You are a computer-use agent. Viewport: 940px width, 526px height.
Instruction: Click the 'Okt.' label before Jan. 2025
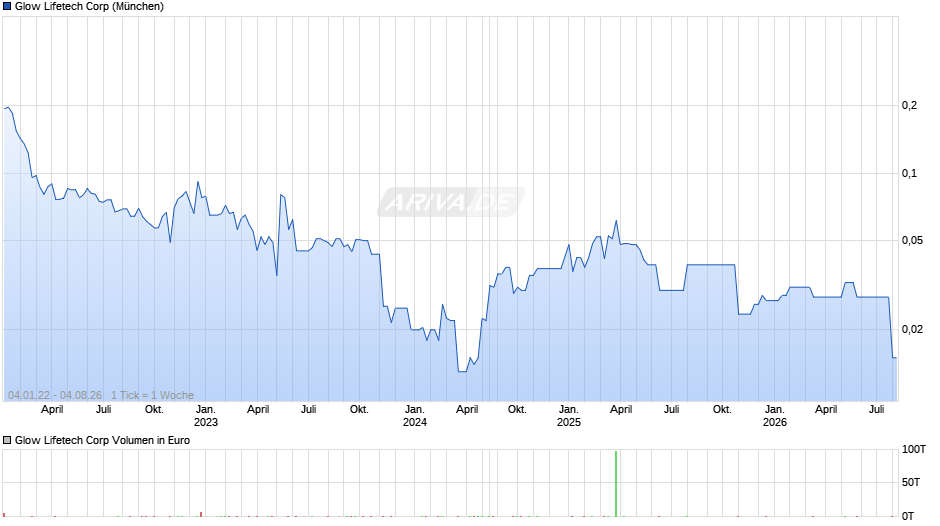[x=517, y=409]
